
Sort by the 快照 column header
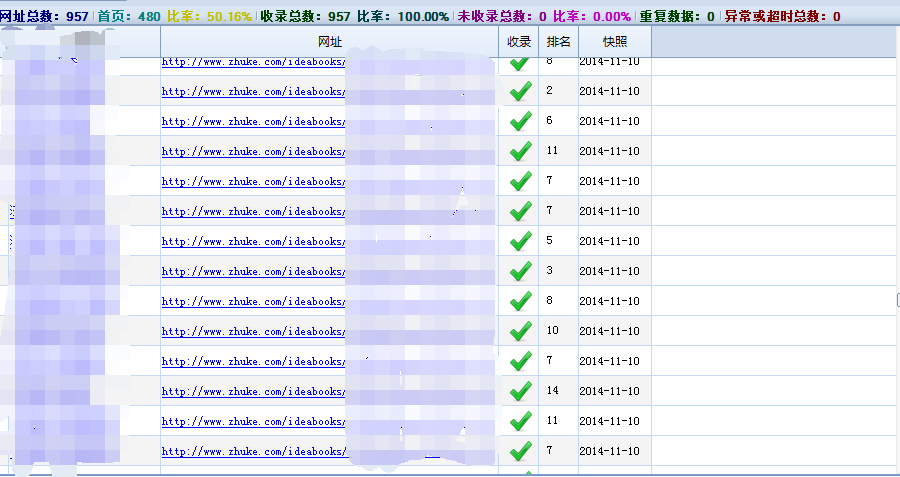click(x=614, y=42)
